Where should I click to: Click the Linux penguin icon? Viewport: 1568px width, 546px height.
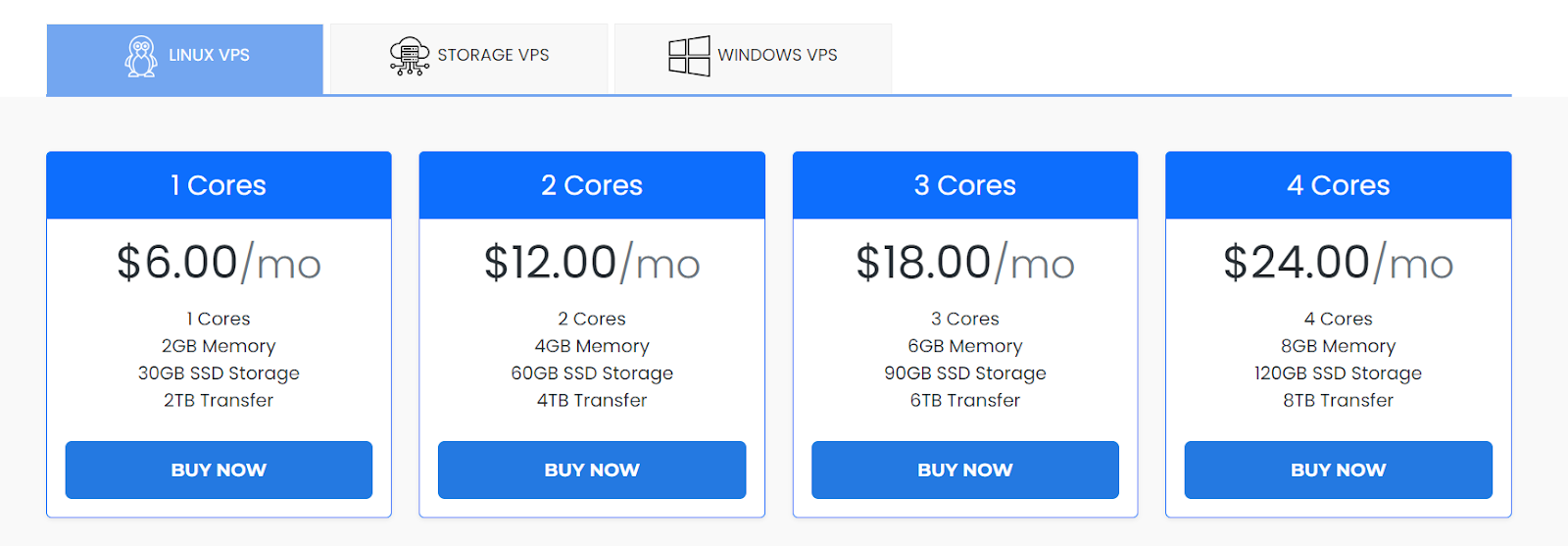pyautogui.click(x=141, y=56)
